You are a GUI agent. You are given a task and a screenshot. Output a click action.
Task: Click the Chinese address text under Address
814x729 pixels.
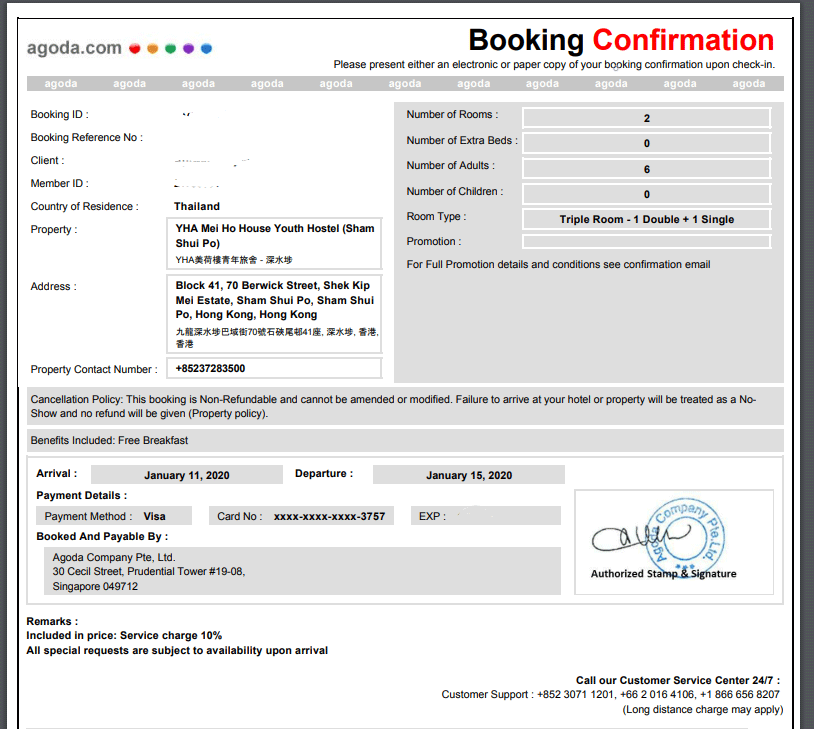pyautogui.click(x=277, y=338)
